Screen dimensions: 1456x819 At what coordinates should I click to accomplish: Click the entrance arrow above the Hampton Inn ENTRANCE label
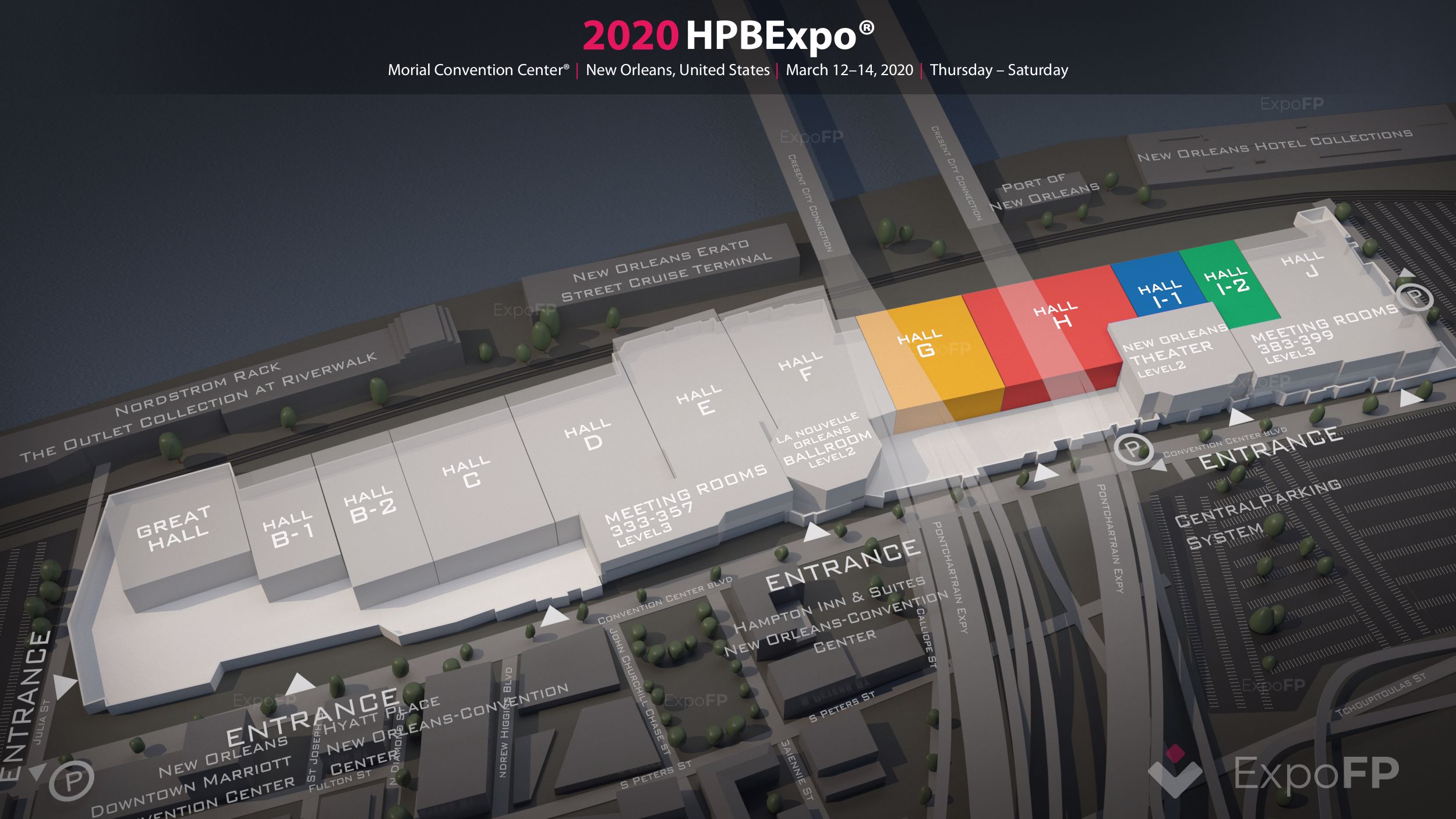click(816, 531)
